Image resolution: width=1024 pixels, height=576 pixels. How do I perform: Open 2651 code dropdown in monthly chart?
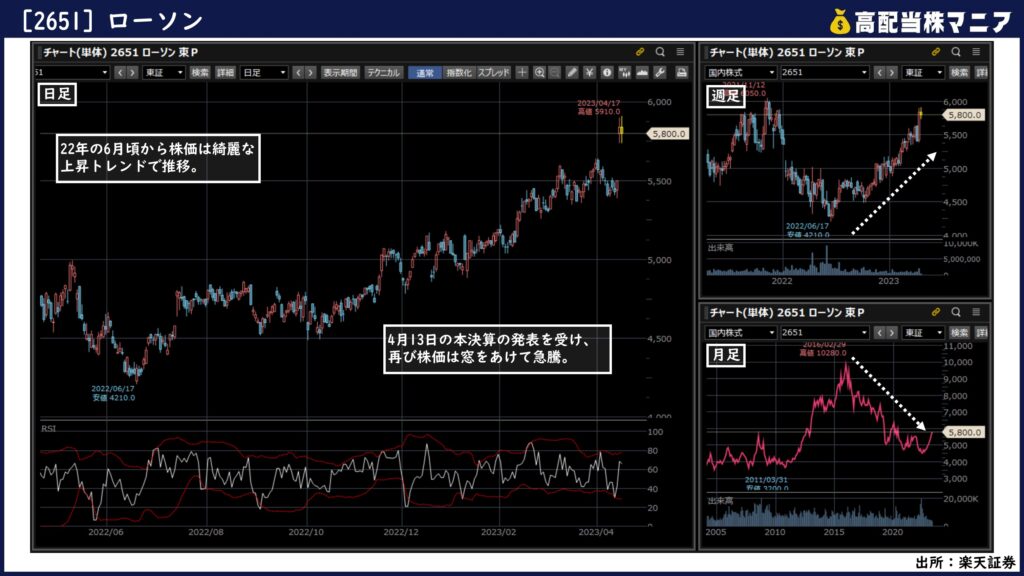click(824, 333)
